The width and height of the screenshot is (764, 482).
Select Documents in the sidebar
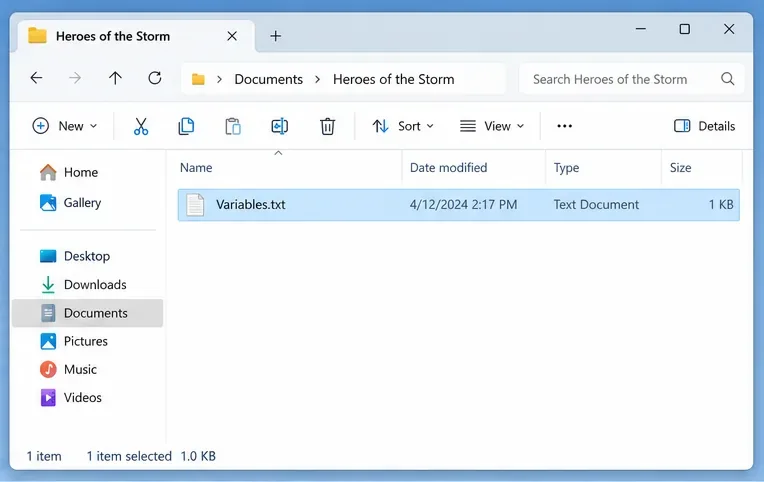tap(88, 313)
